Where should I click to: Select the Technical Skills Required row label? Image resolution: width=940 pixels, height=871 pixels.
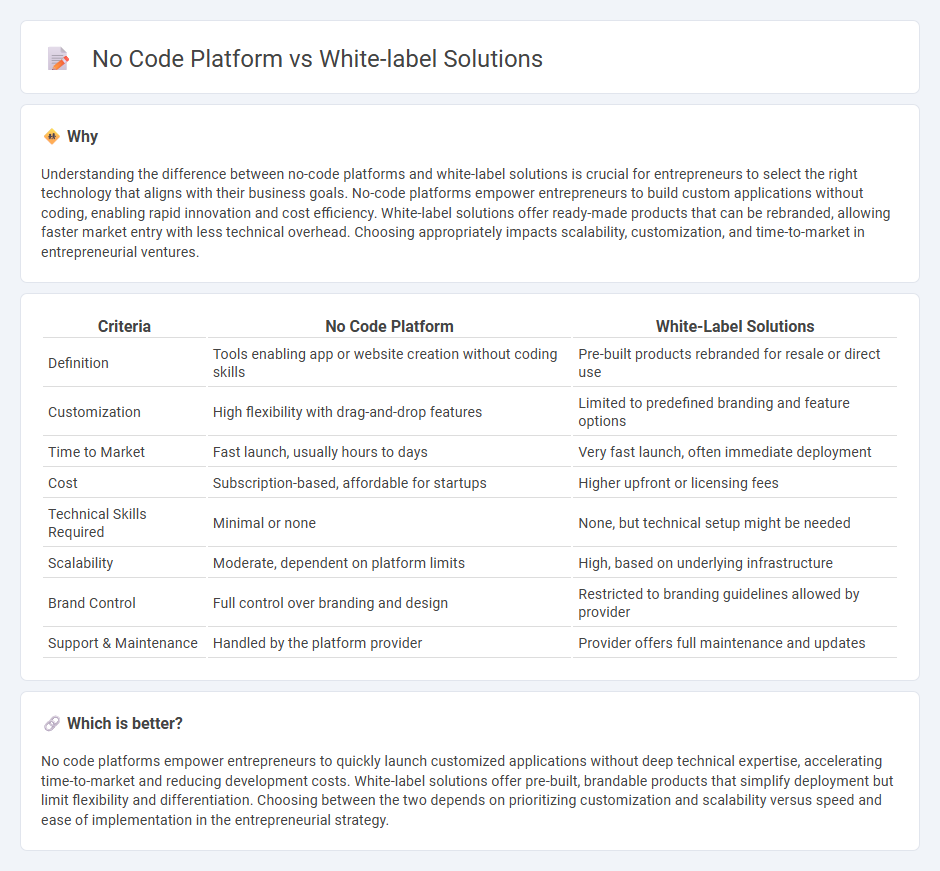[x=97, y=523]
